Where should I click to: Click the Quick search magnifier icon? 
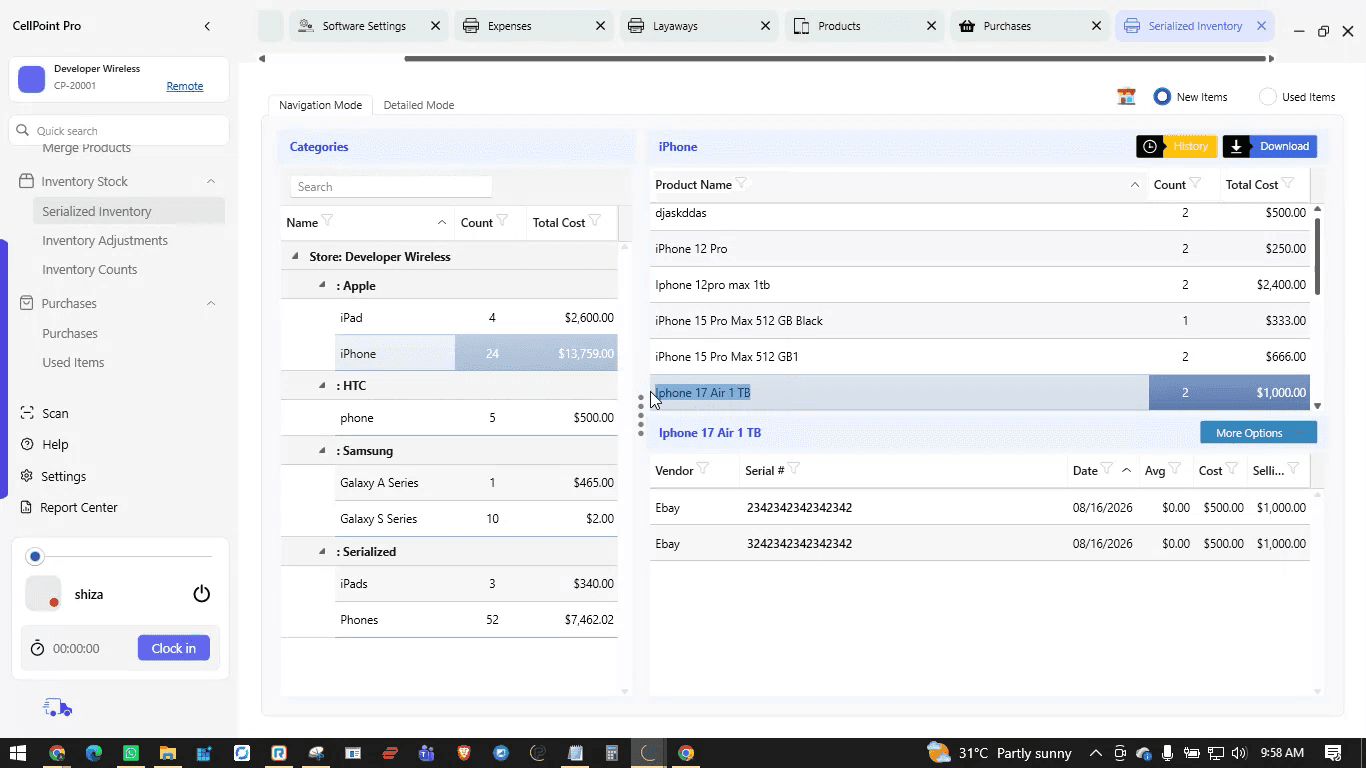[x=23, y=131]
